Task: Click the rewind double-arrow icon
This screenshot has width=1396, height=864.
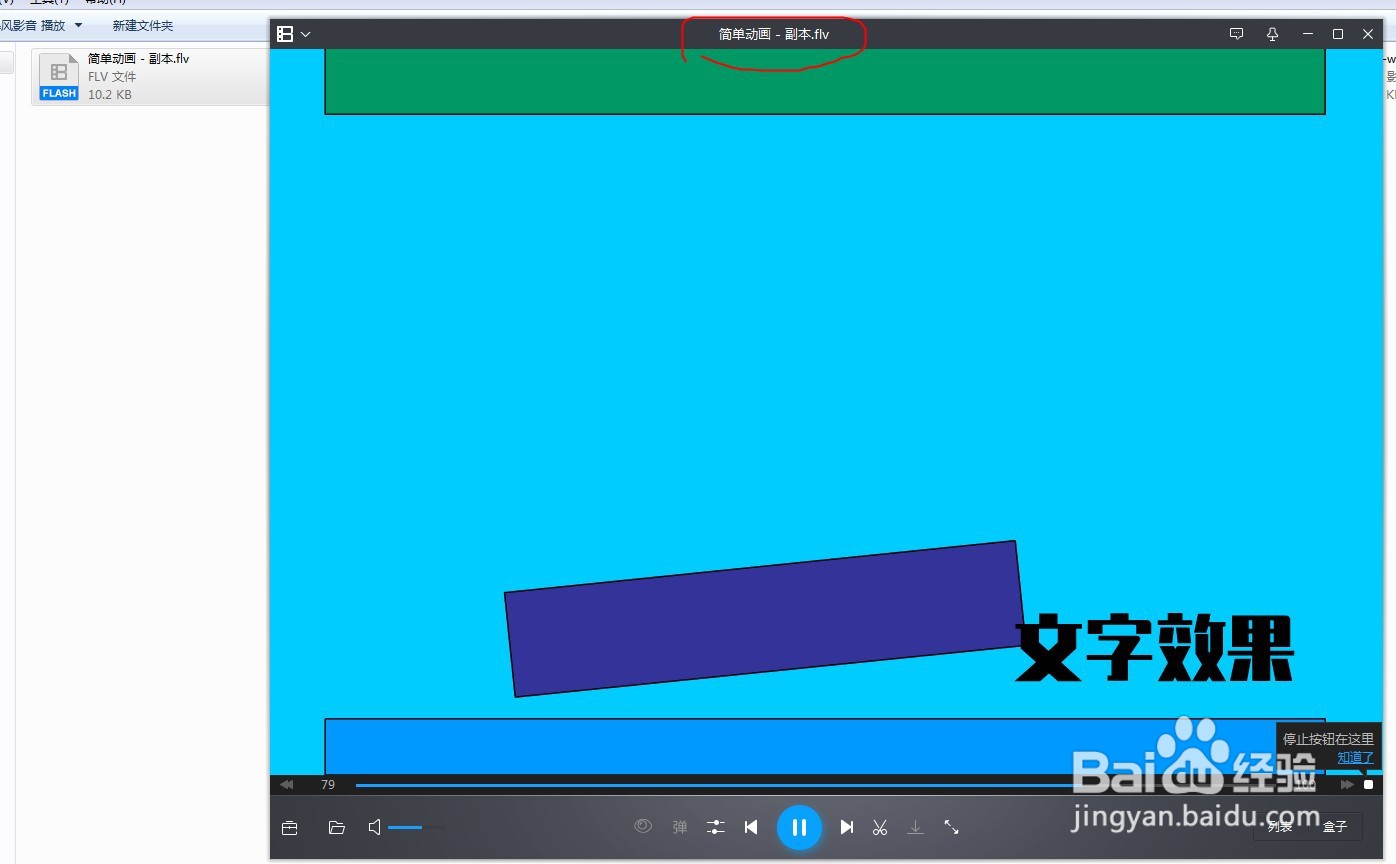Action: click(287, 785)
